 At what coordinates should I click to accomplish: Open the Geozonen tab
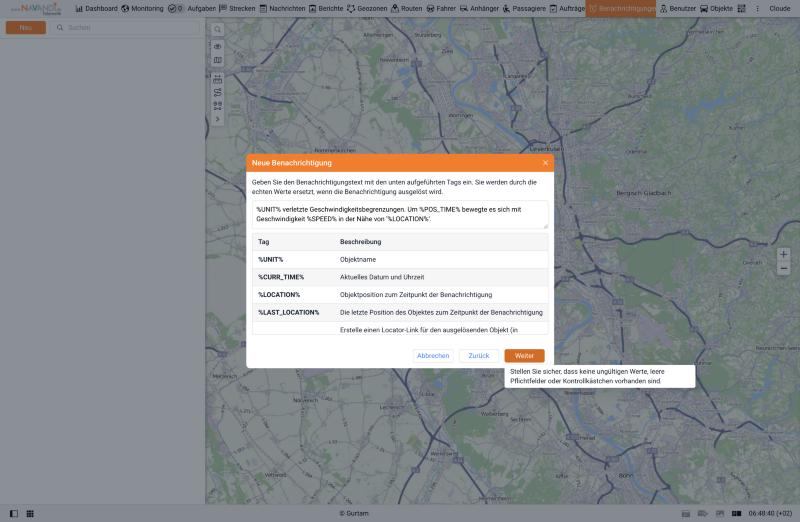367,9
